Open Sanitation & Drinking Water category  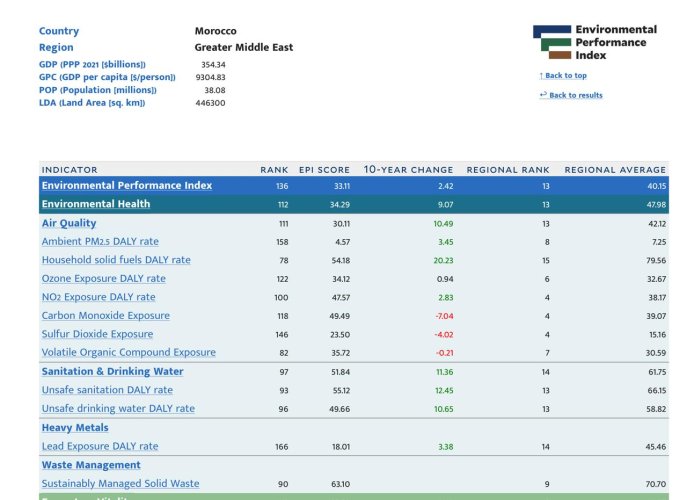click(x=113, y=371)
